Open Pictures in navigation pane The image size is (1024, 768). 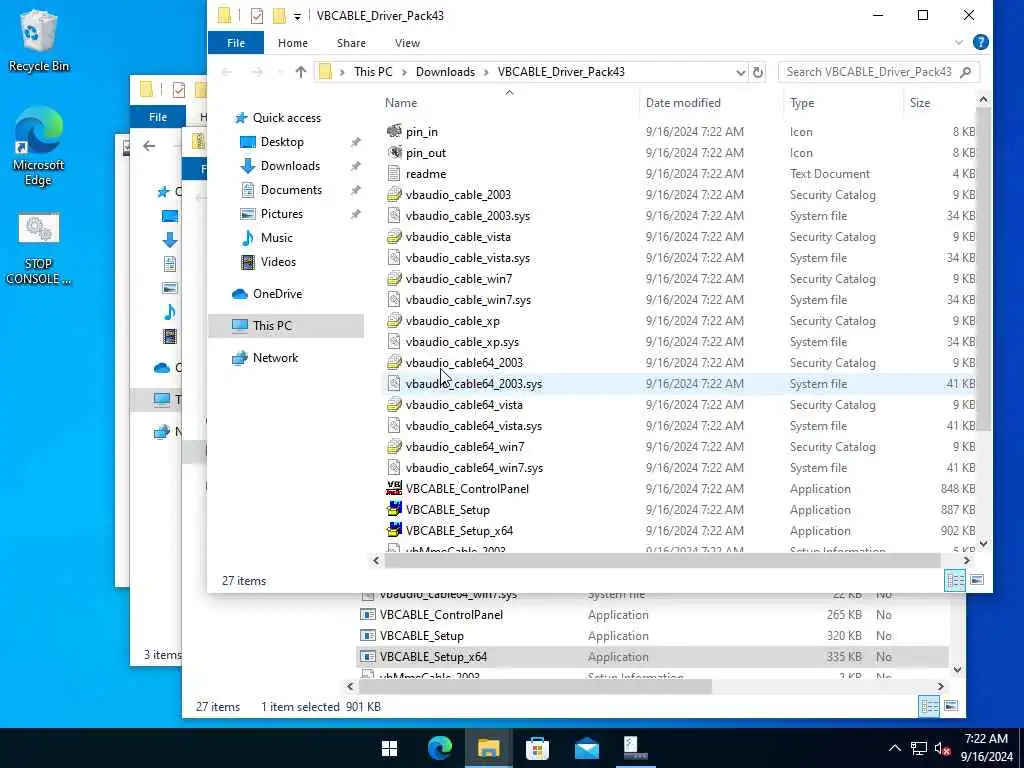(281, 214)
